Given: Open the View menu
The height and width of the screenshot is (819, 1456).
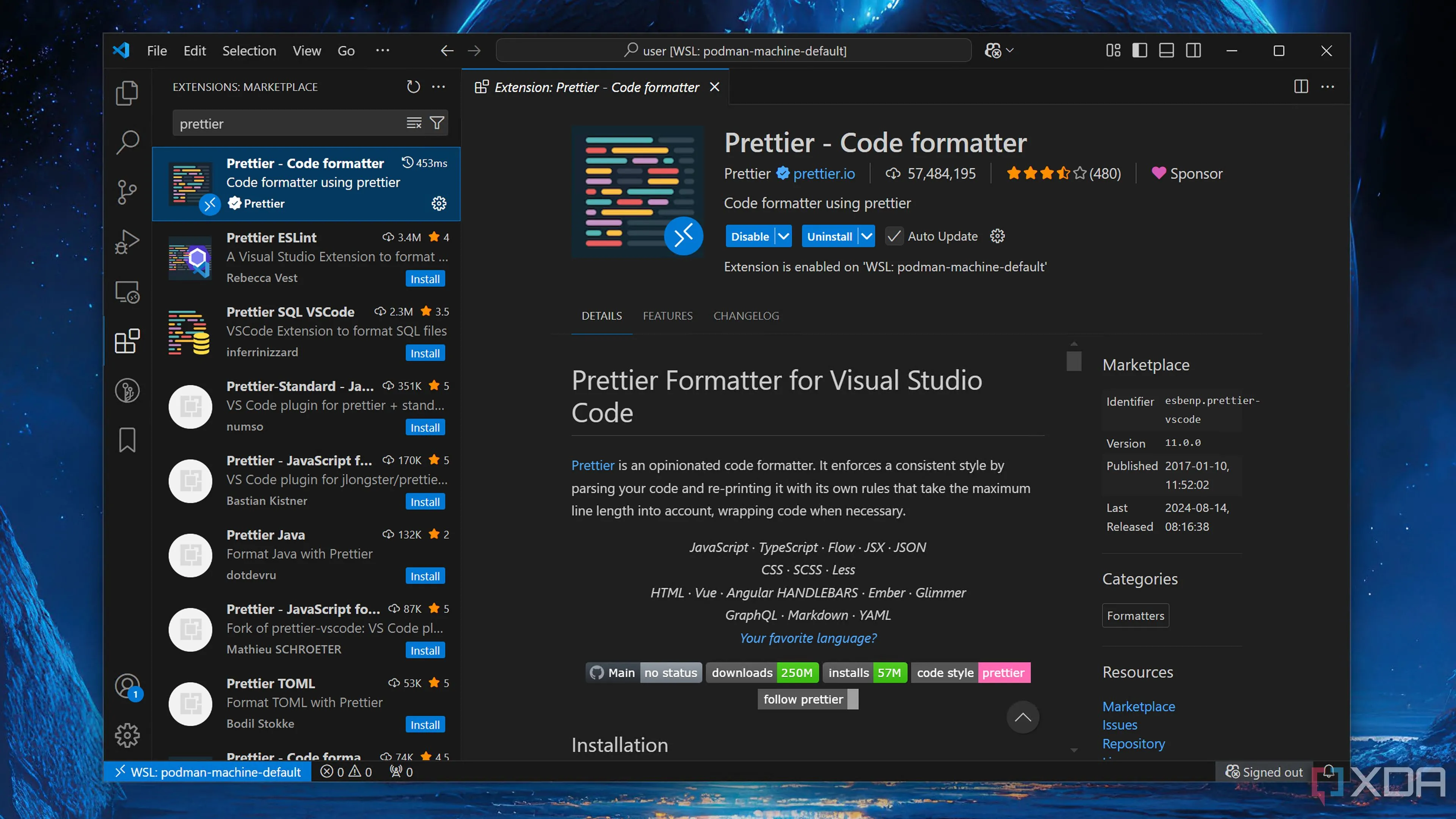Looking at the screenshot, I should pyautogui.click(x=307, y=51).
